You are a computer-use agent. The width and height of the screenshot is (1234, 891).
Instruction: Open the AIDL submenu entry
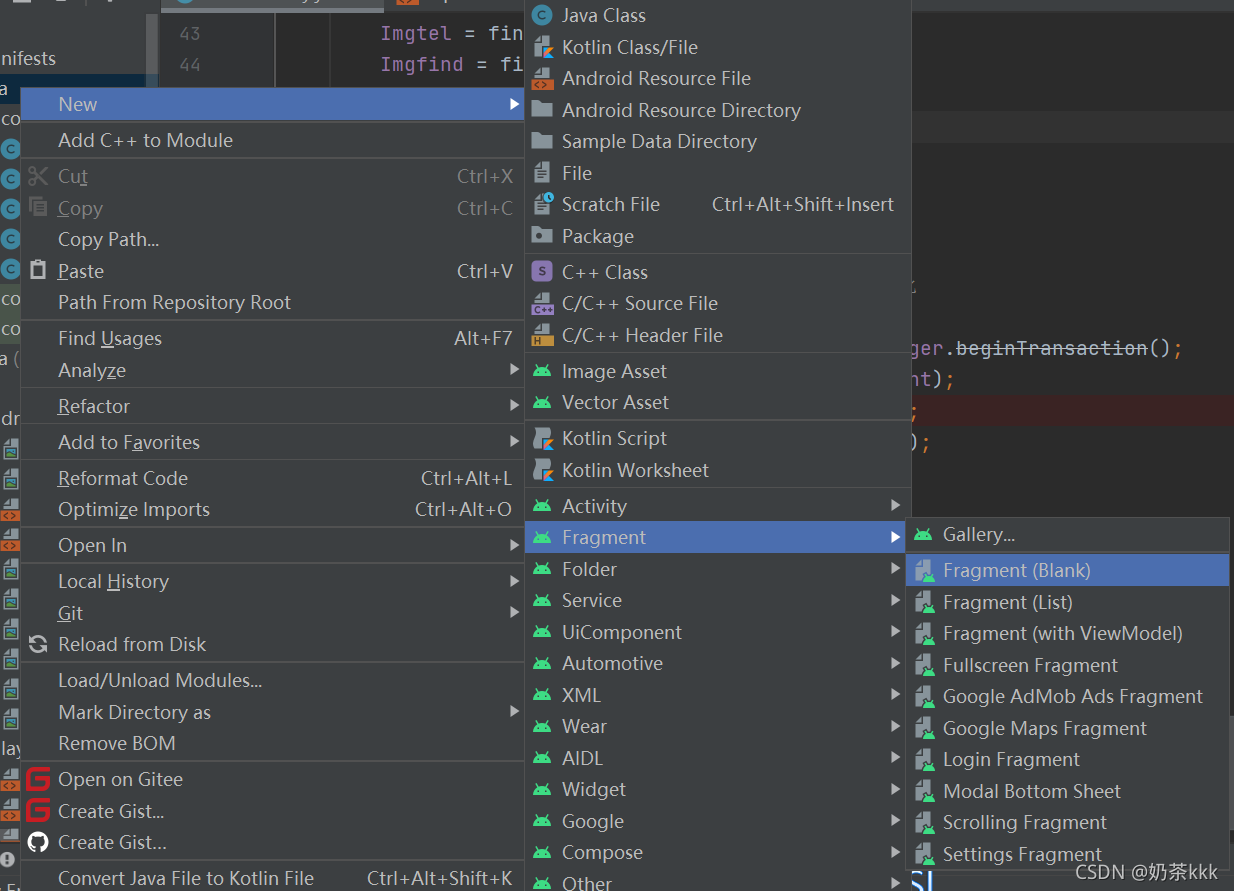tap(717, 758)
